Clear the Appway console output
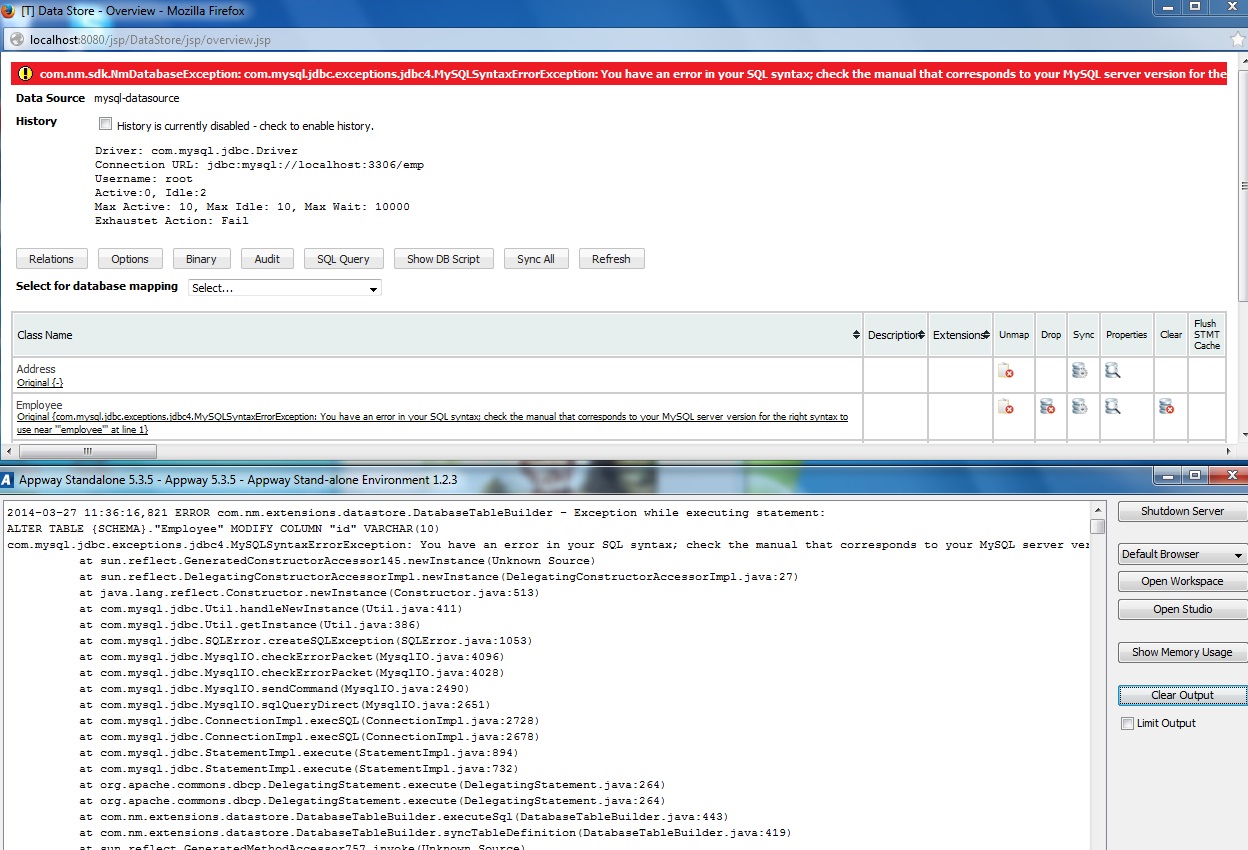 point(1182,695)
